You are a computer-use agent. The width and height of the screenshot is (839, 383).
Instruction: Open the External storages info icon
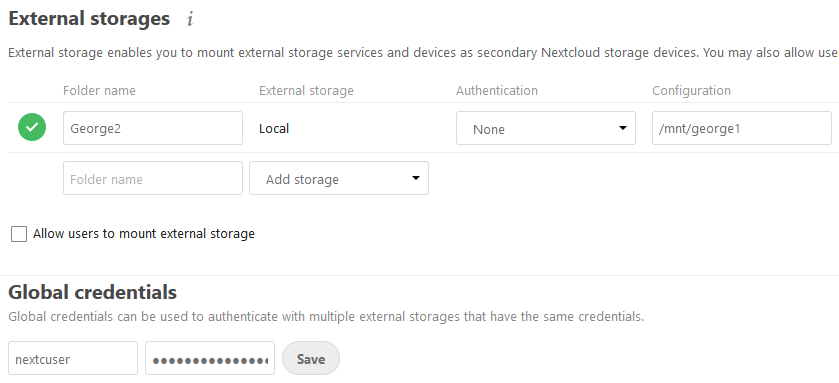[190, 20]
